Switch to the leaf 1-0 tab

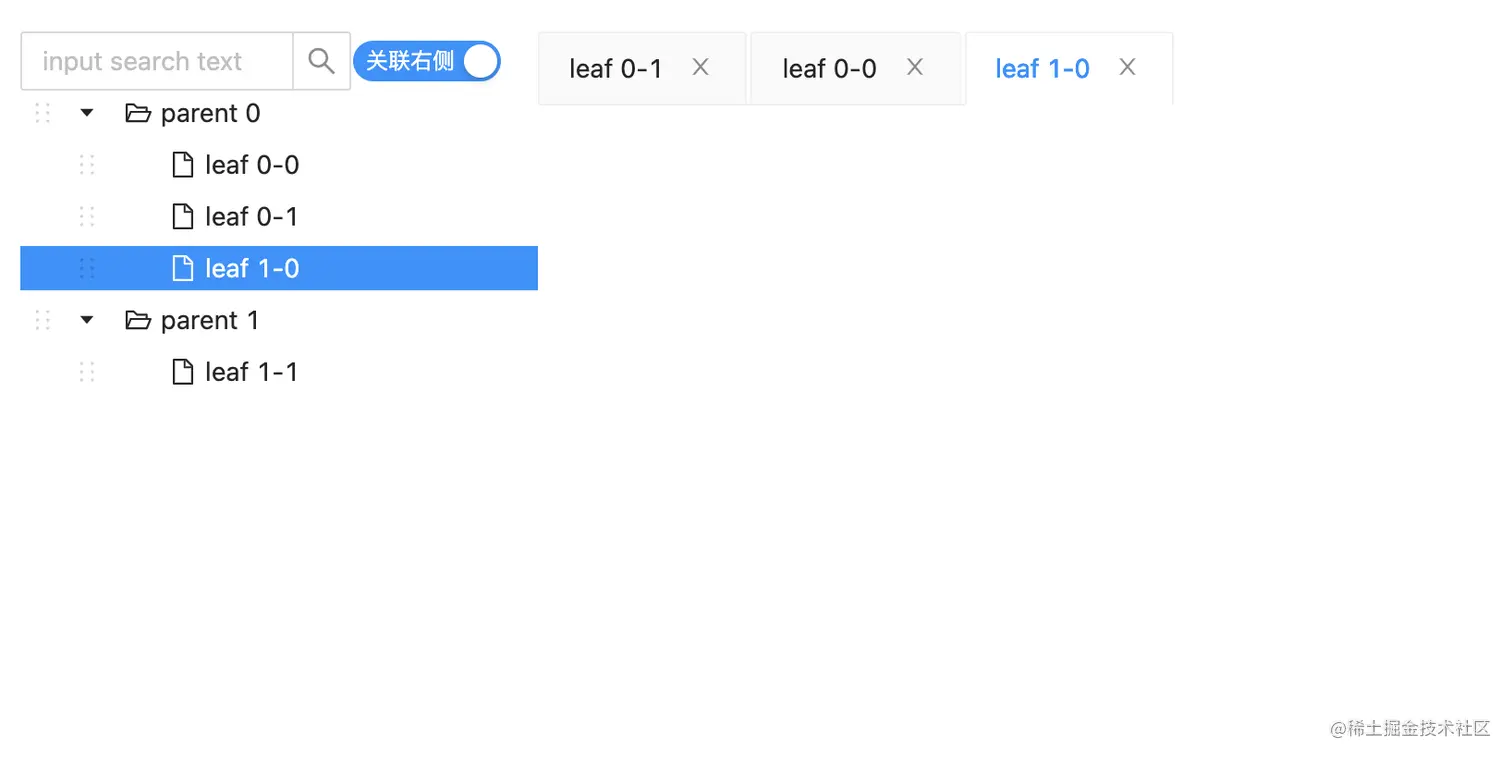tap(1043, 68)
